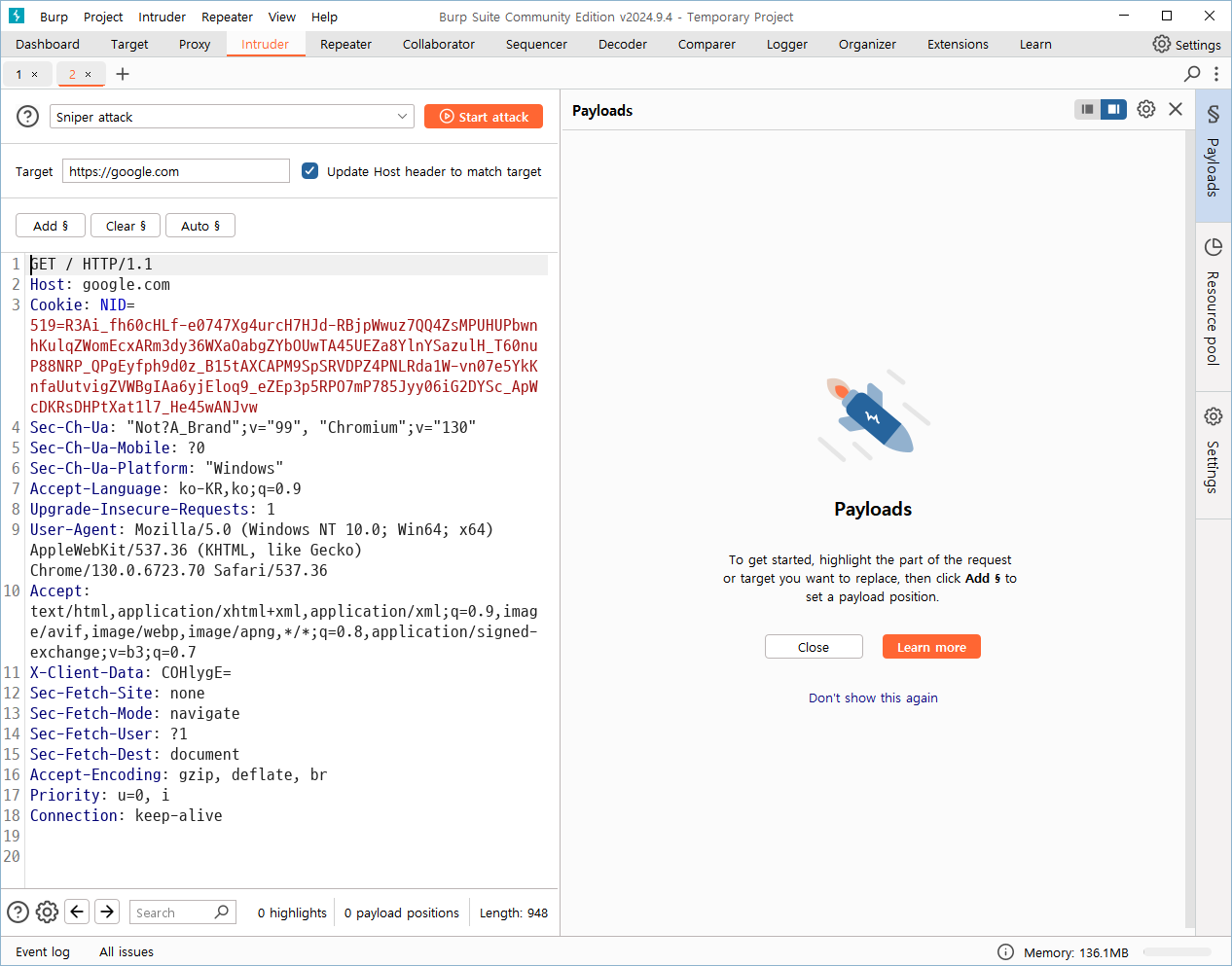Start the attack

[484, 117]
